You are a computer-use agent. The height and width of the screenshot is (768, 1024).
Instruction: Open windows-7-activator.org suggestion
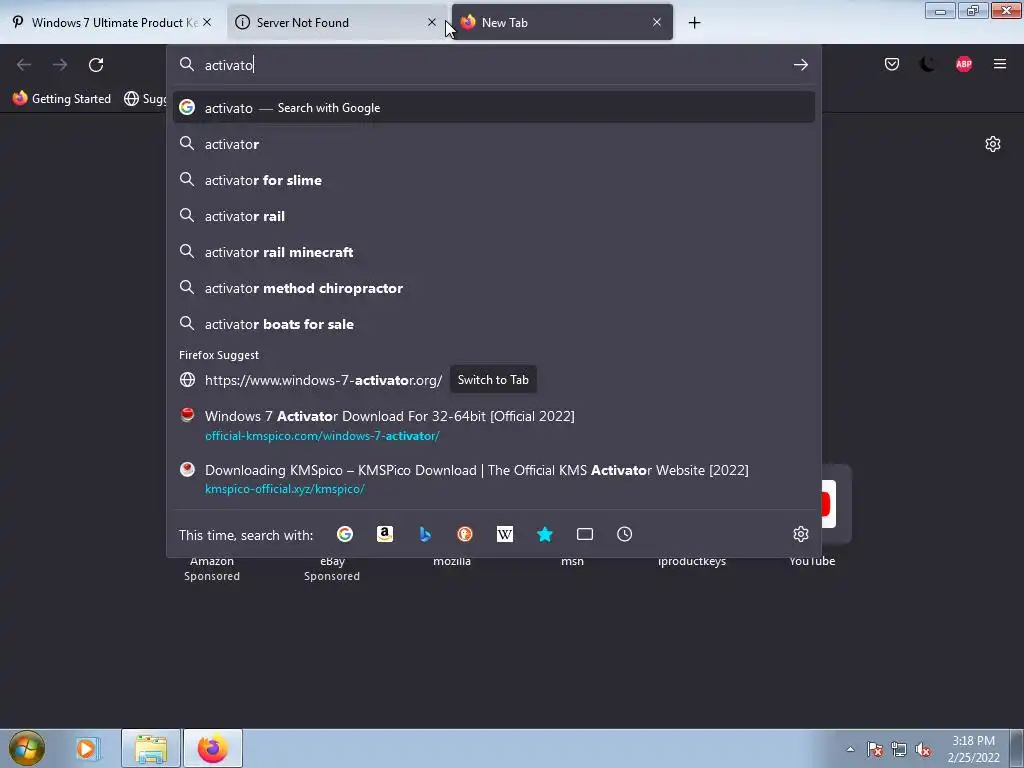click(x=494, y=379)
